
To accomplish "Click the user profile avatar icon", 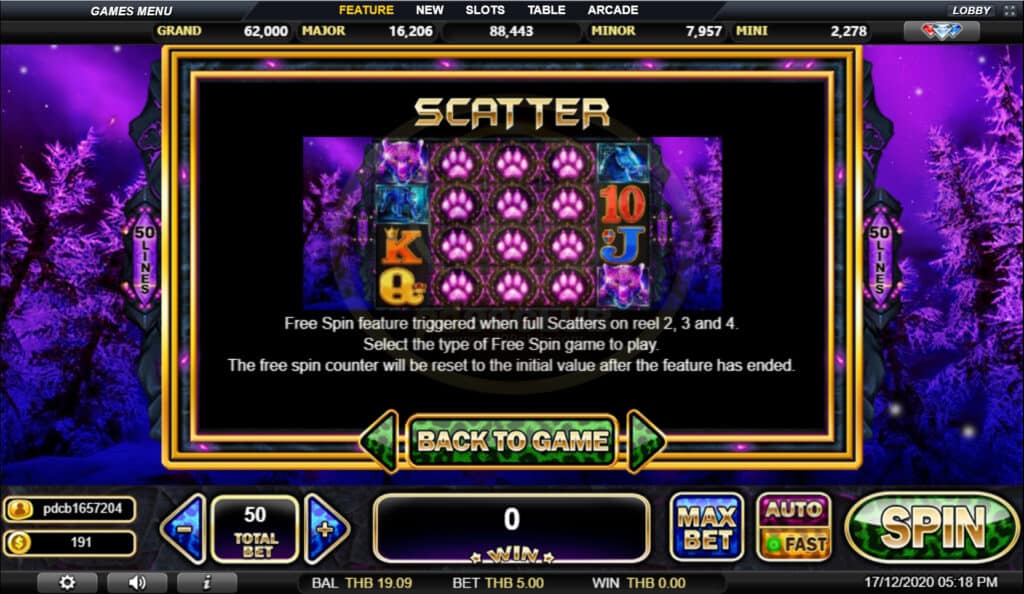I will pyautogui.click(x=20, y=509).
